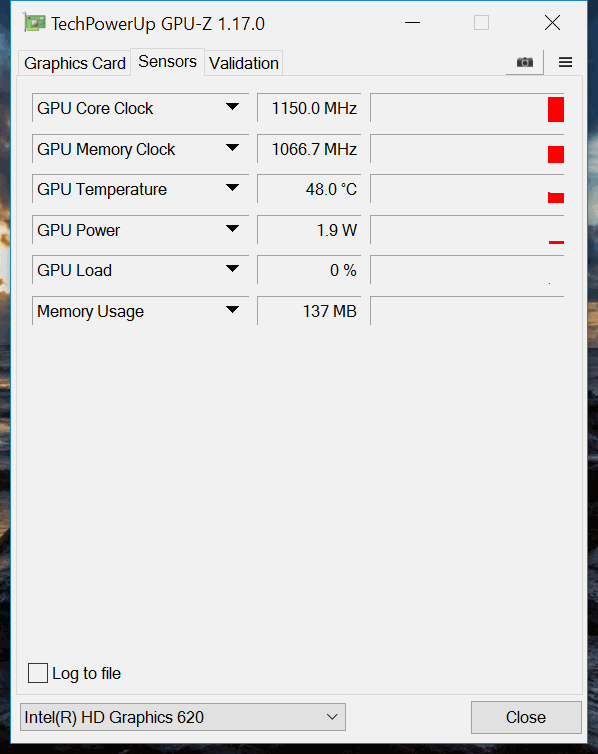Viewport: 598px width, 754px height.
Task: Click the GPU Temperature history graph
Action: tap(467, 189)
